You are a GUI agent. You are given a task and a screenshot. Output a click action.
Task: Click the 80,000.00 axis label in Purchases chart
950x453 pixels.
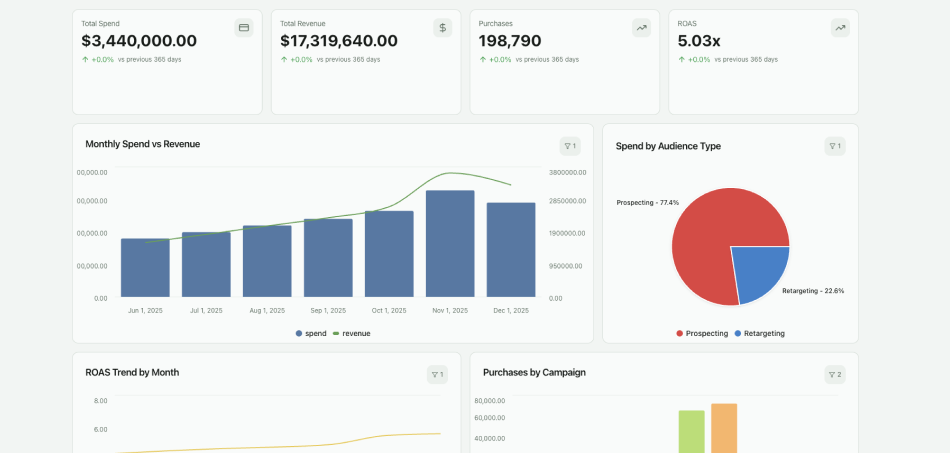(490, 400)
